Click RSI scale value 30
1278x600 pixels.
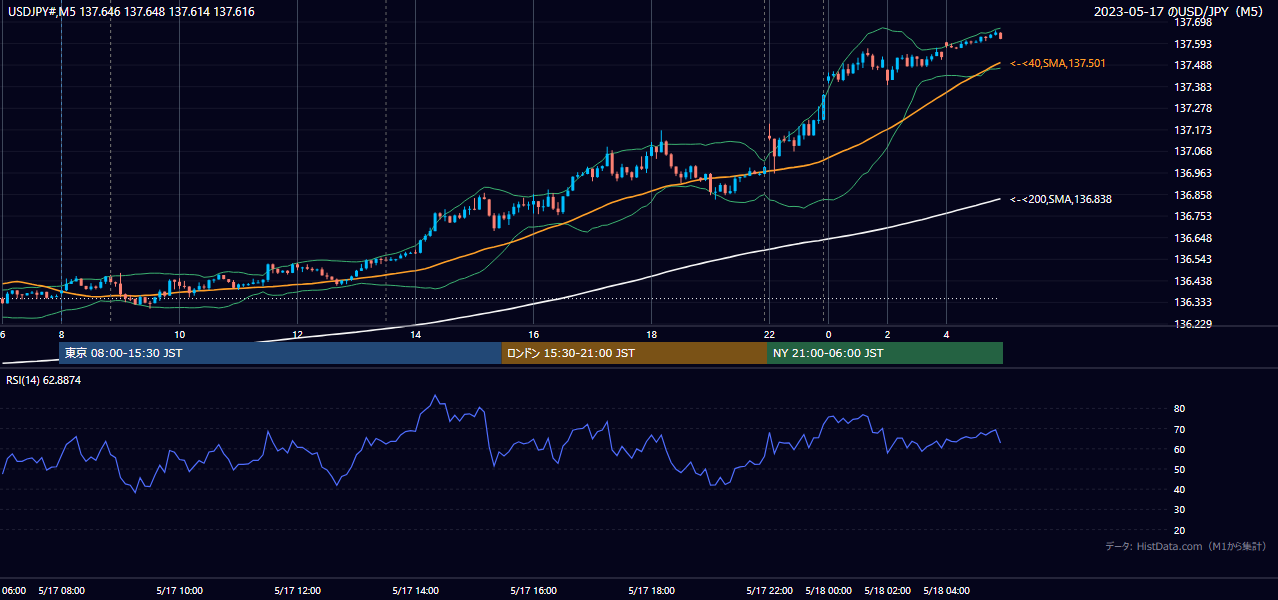click(x=1179, y=510)
